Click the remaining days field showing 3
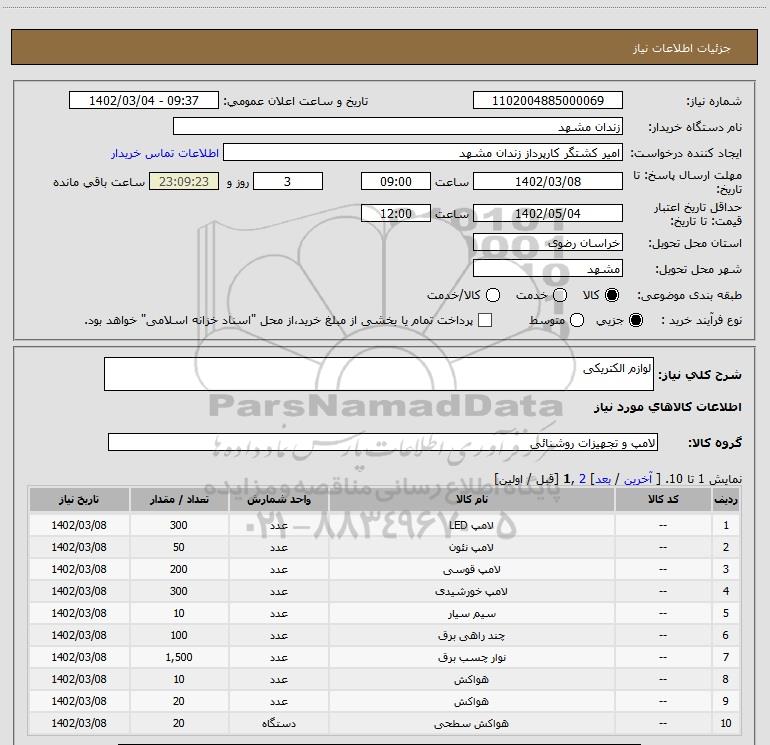This screenshot has width=770, height=745. (x=288, y=181)
